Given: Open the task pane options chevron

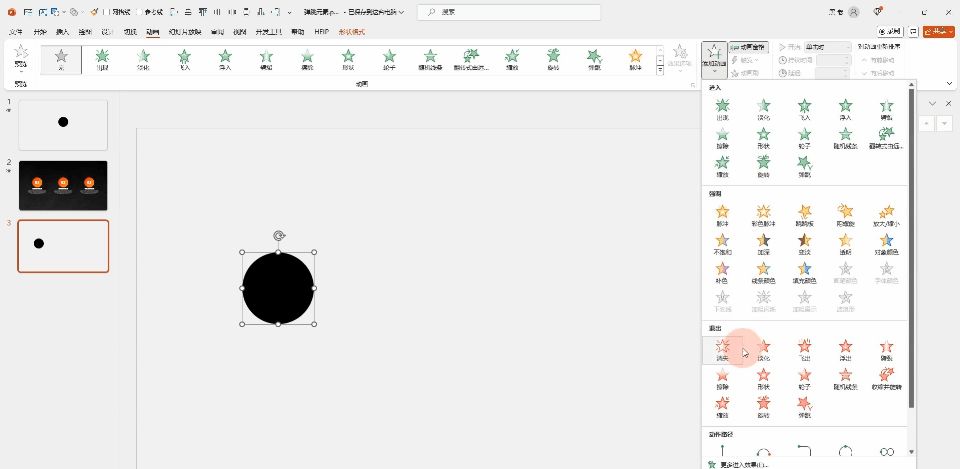Looking at the screenshot, I should pyautogui.click(x=932, y=103).
